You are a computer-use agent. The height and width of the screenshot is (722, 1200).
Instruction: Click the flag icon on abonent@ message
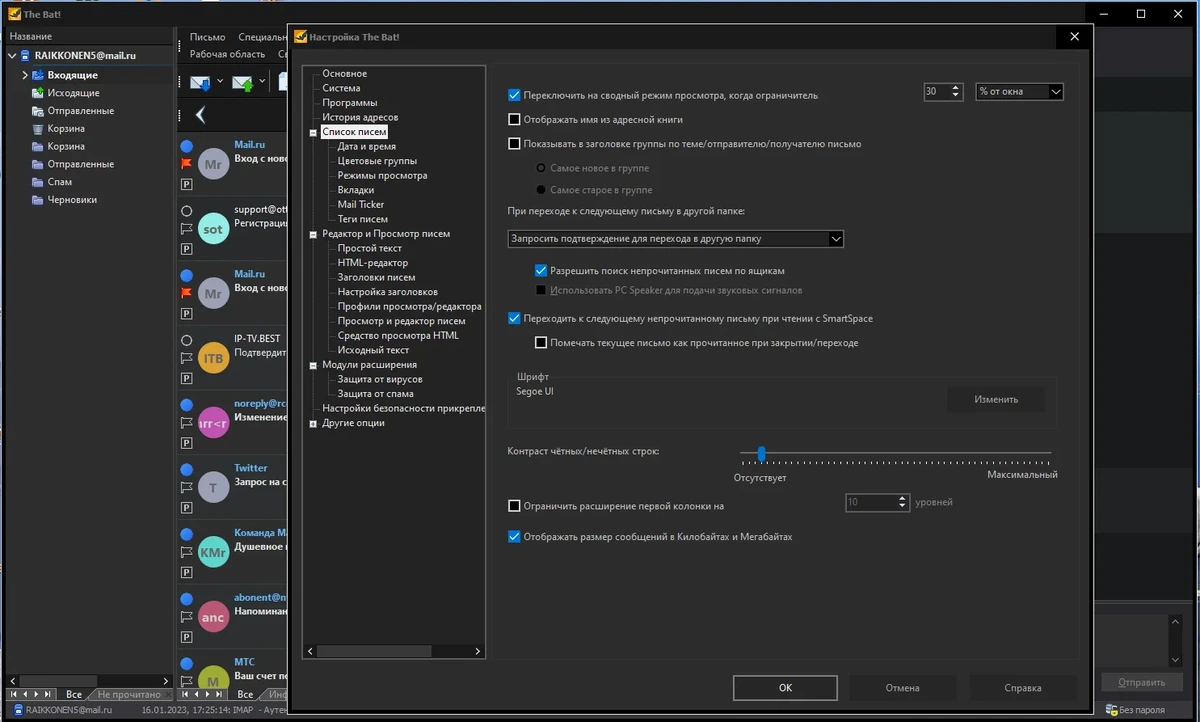(186, 616)
